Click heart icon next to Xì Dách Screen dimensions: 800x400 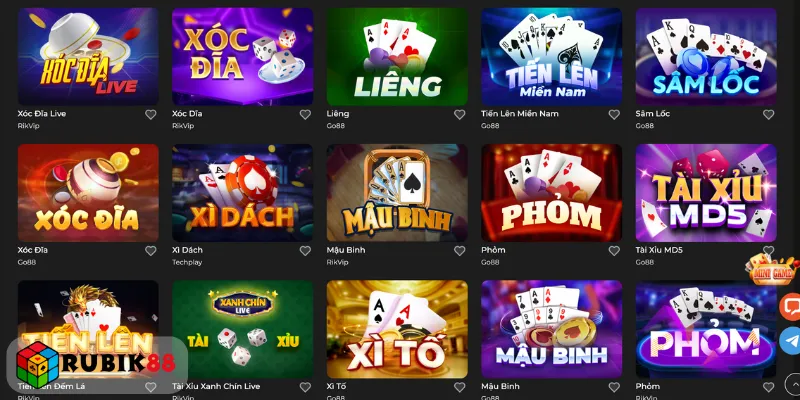(x=305, y=251)
